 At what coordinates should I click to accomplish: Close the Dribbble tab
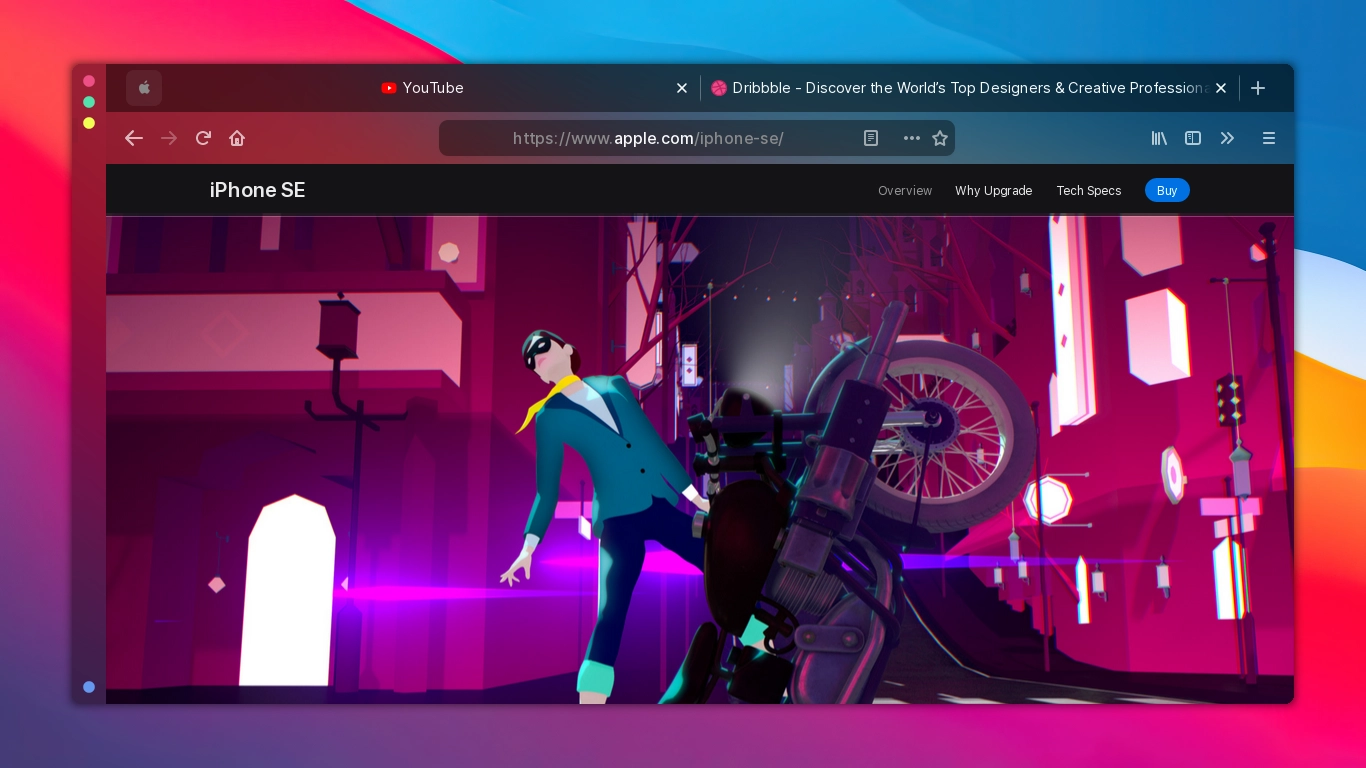click(1221, 88)
